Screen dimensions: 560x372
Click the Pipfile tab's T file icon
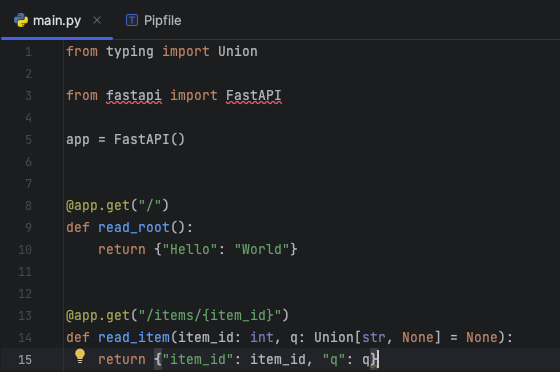tap(132, 20)
